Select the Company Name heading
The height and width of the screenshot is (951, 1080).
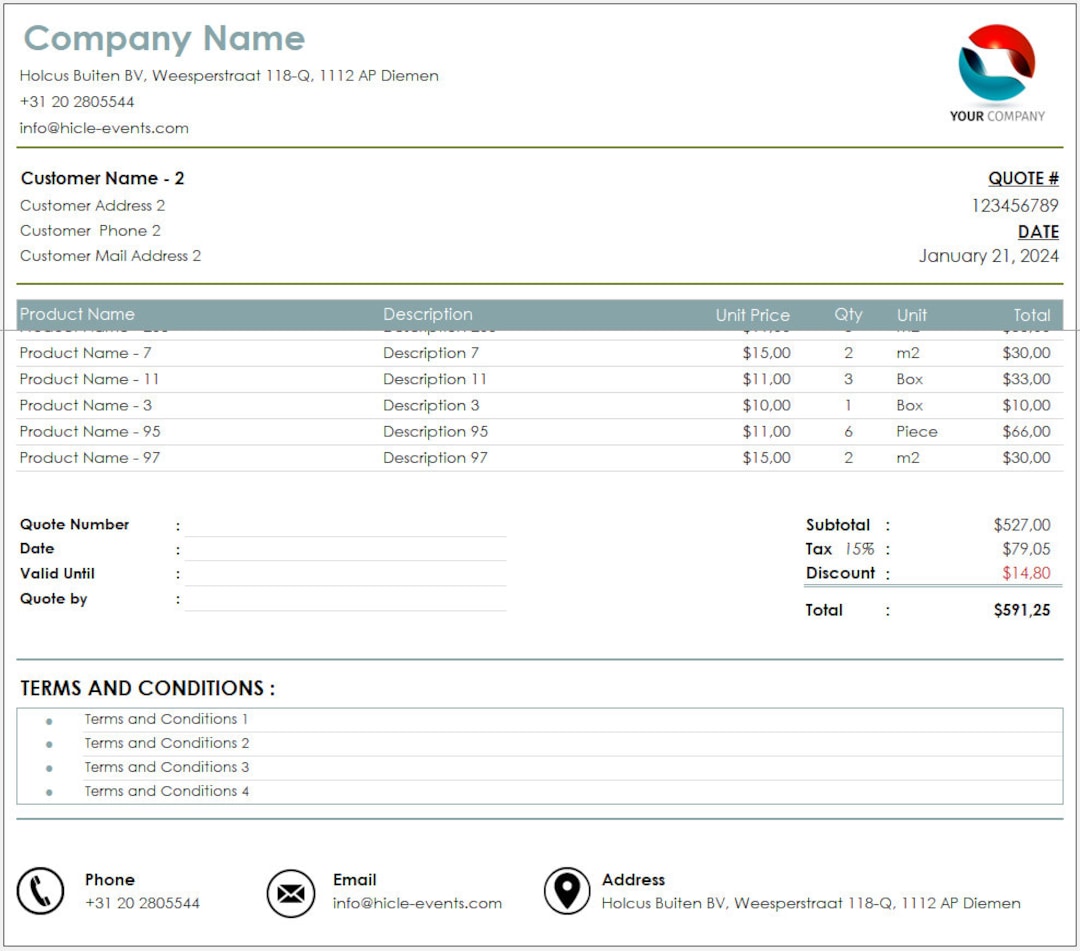pos(164,38)
